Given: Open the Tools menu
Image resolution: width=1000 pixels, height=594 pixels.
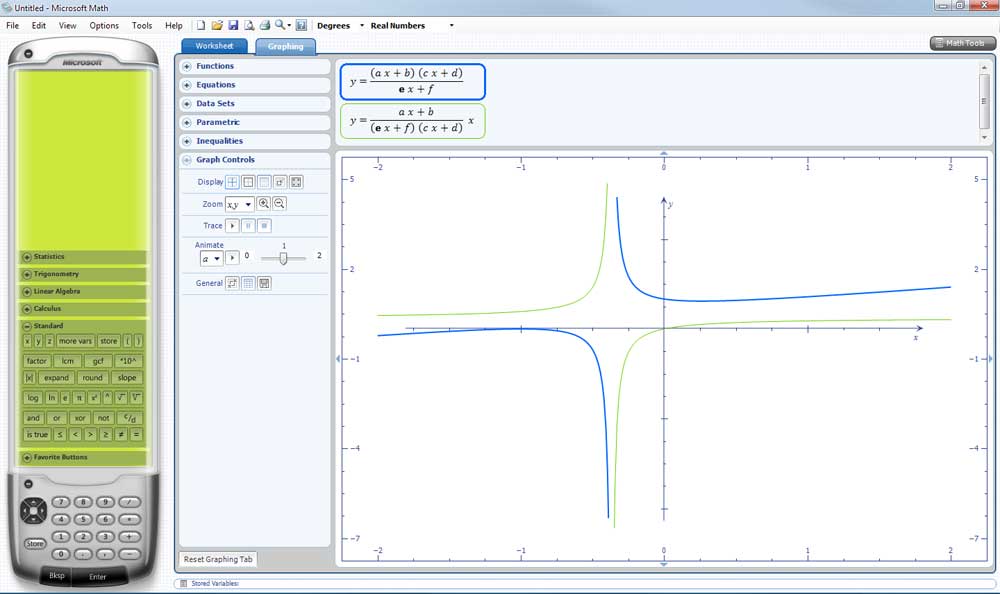Looking at the screenshot, I should (142, 26).
